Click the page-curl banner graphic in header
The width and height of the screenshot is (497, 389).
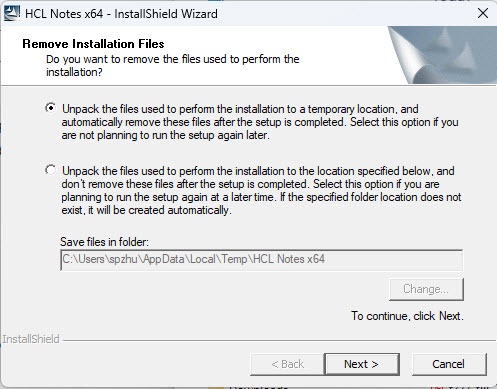[443, 55]
